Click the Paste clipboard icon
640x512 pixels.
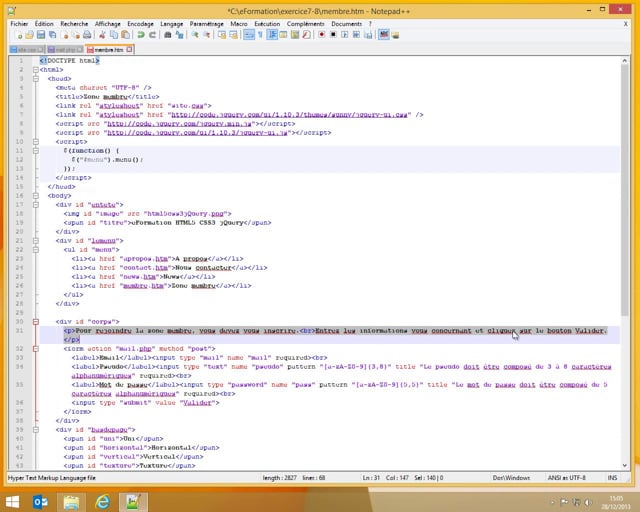125,35
